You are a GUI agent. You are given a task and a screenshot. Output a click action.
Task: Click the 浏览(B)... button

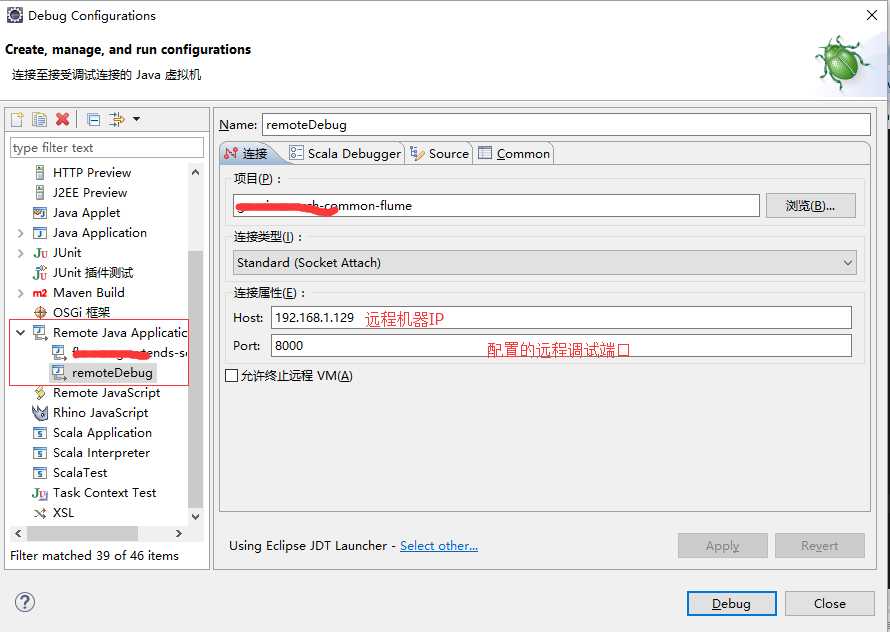(x=811, y=206)
